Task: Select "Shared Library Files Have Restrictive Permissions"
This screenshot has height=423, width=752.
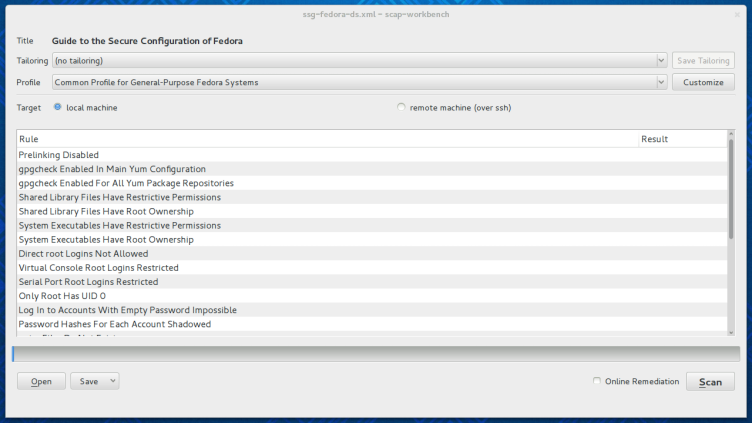Action: click(x=372, y=197)
